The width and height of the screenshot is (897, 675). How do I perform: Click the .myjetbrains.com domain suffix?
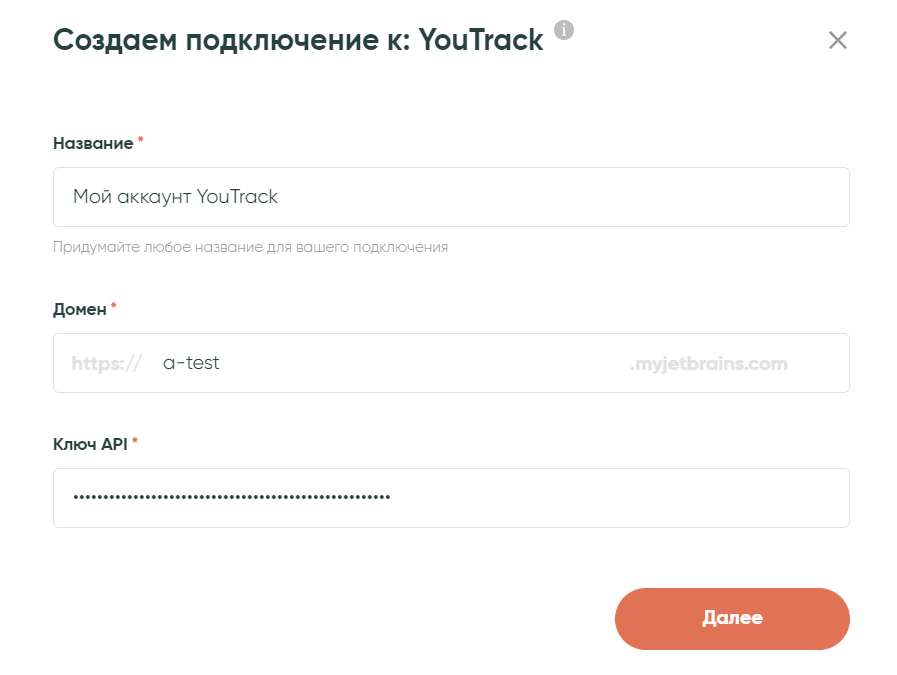708,363
